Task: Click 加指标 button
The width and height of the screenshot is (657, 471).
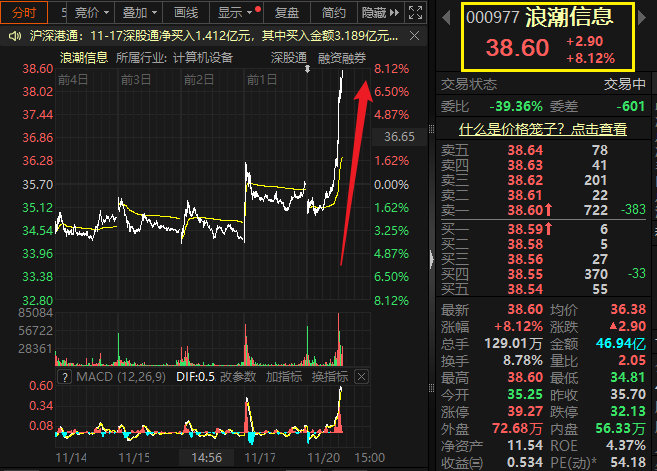Action: (x=284, y=377)
